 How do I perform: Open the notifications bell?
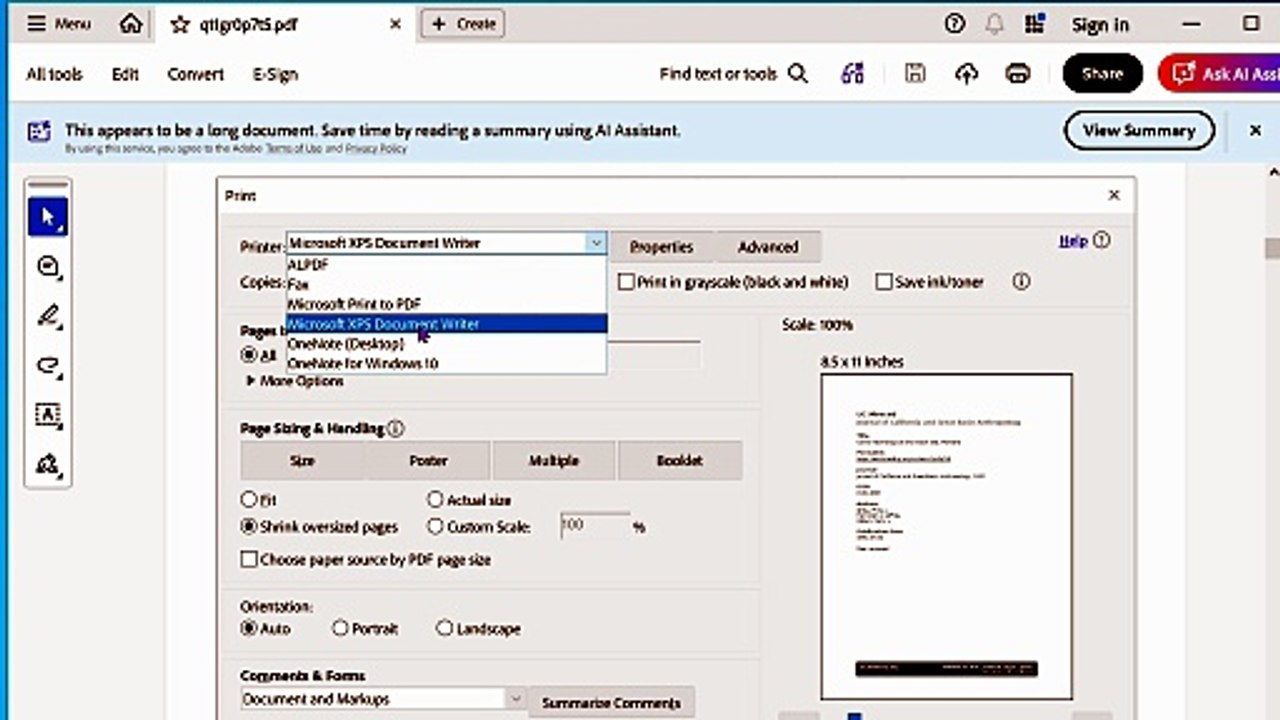[995, 24]
